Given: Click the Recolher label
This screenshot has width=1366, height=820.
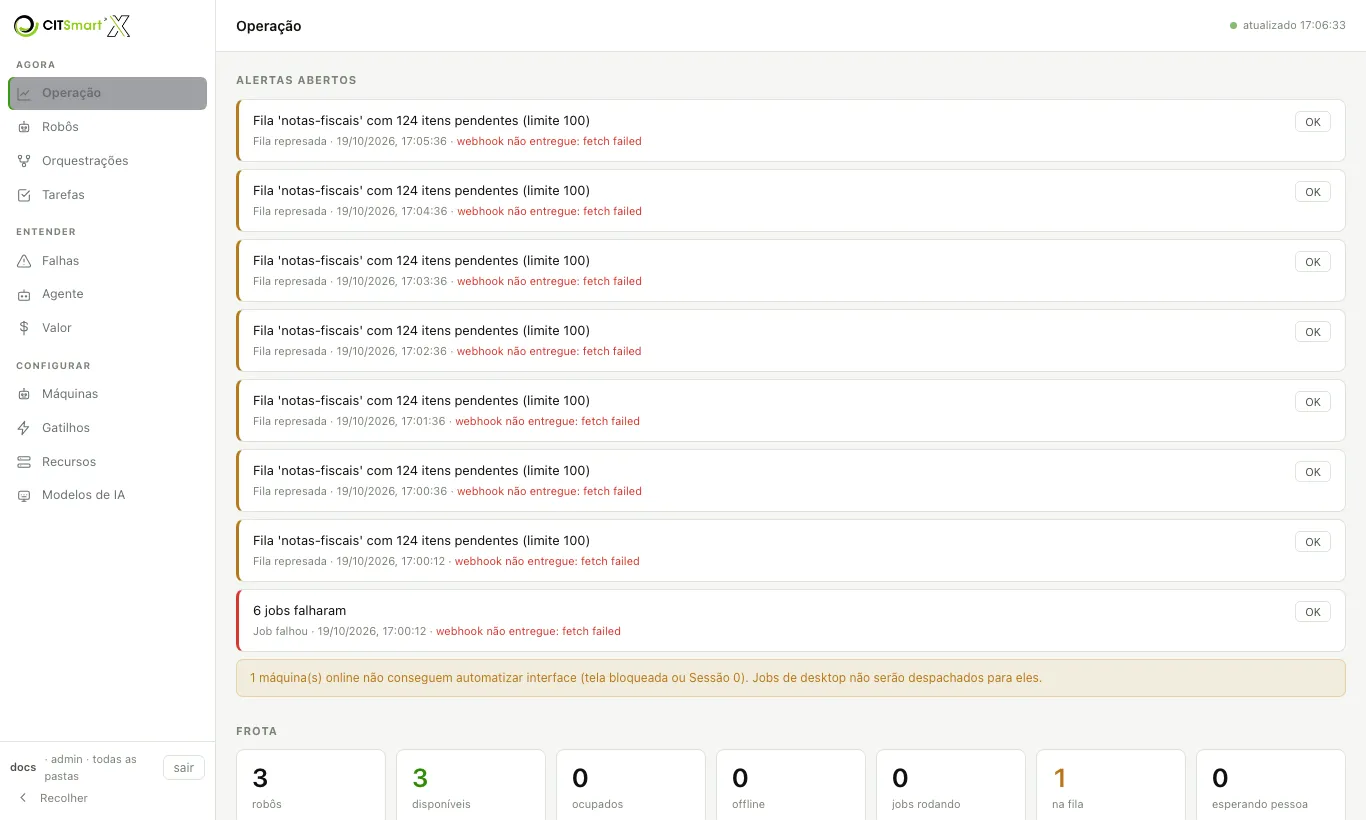Looking at the screenshot, I should coord(64,798).
